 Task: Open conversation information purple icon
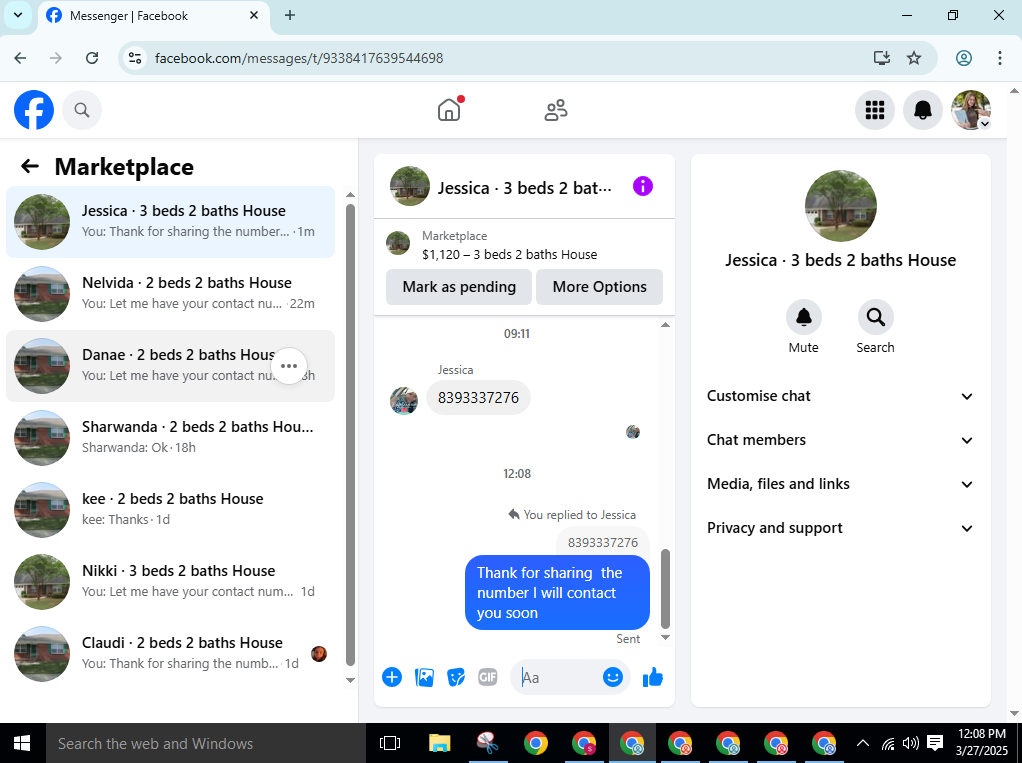coord(643,186)
